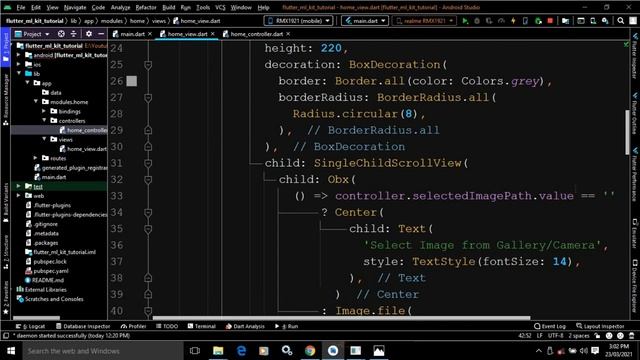The image size is (640, 360).
Task: Open Google Chrome from the taskbar
Action: (310, 351)
